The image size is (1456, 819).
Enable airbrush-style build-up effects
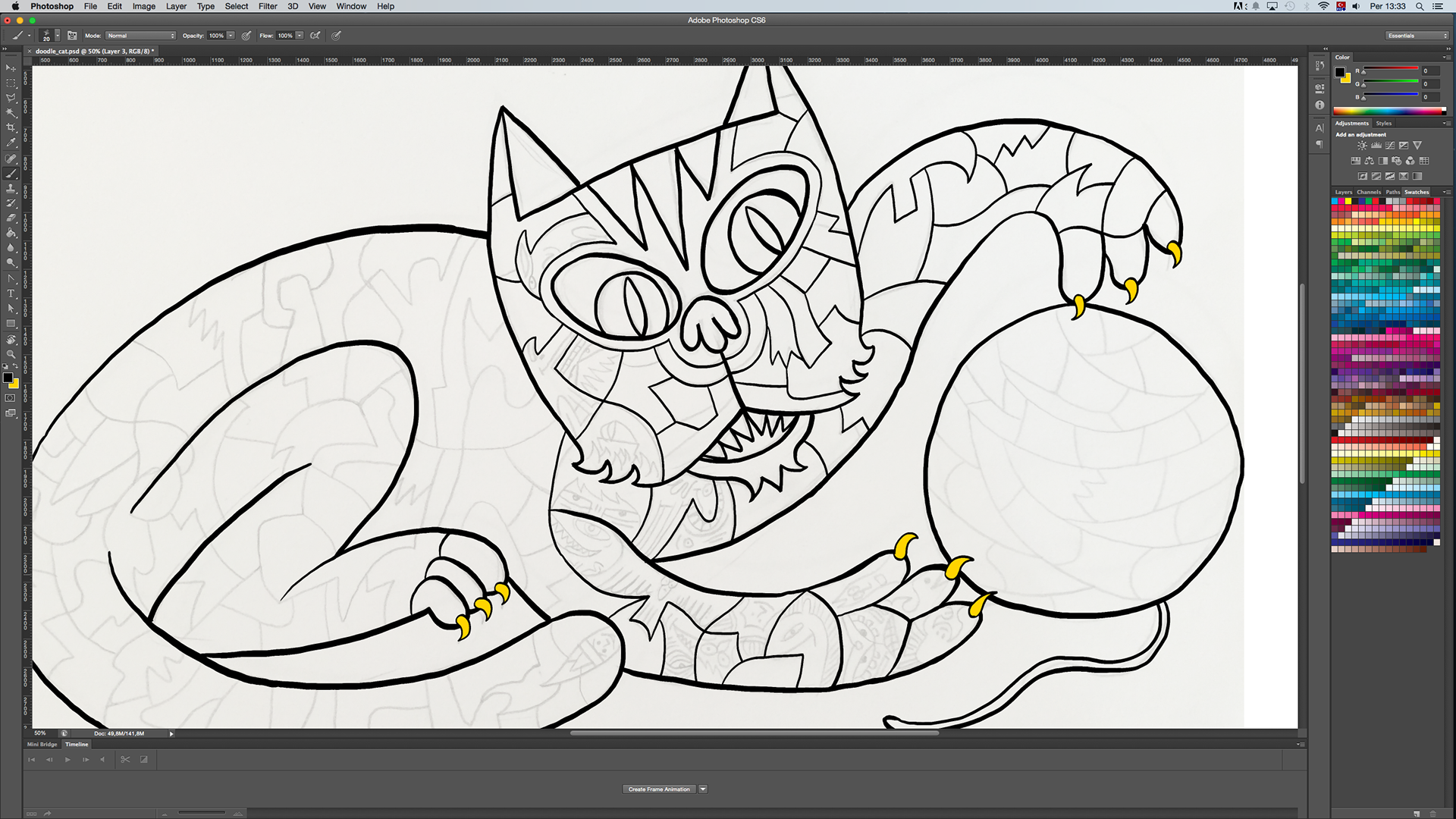coord(315,36)
